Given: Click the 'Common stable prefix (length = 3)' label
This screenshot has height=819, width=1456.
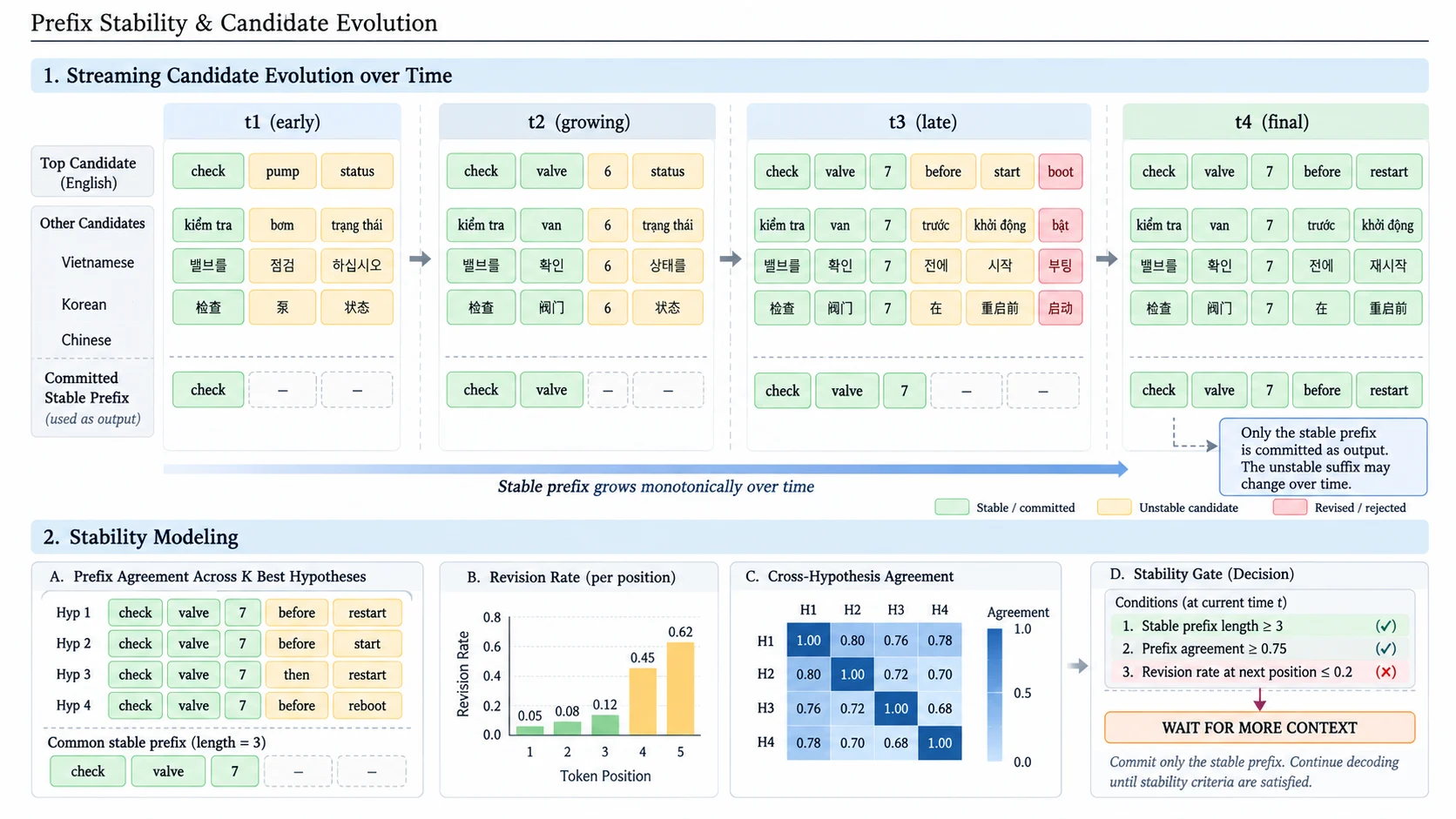Looking at the screenshot, I should [x=157, y=742].
